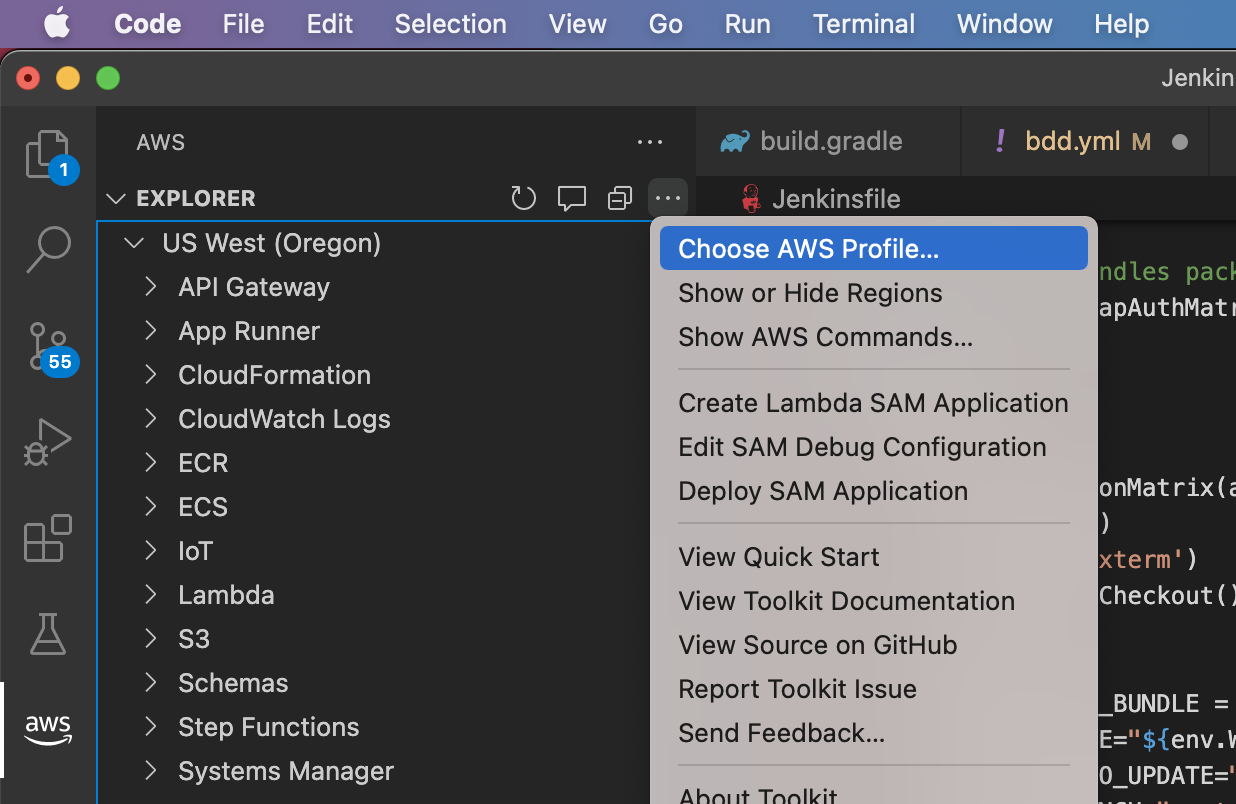Expand the Systems Manager node
1236x804 pixels.
click(151, 771)
